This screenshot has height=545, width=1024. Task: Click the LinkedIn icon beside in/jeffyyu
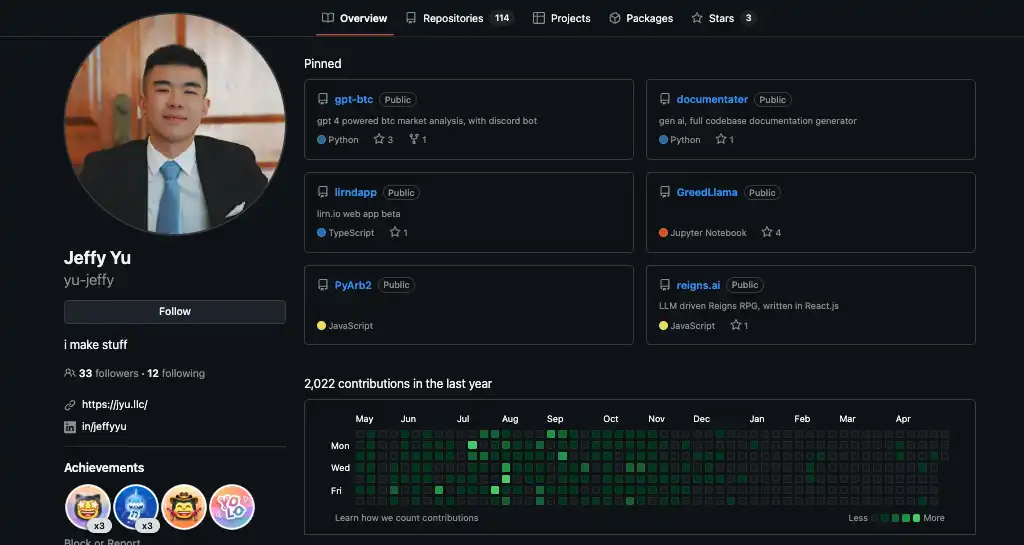pos(70,426)
